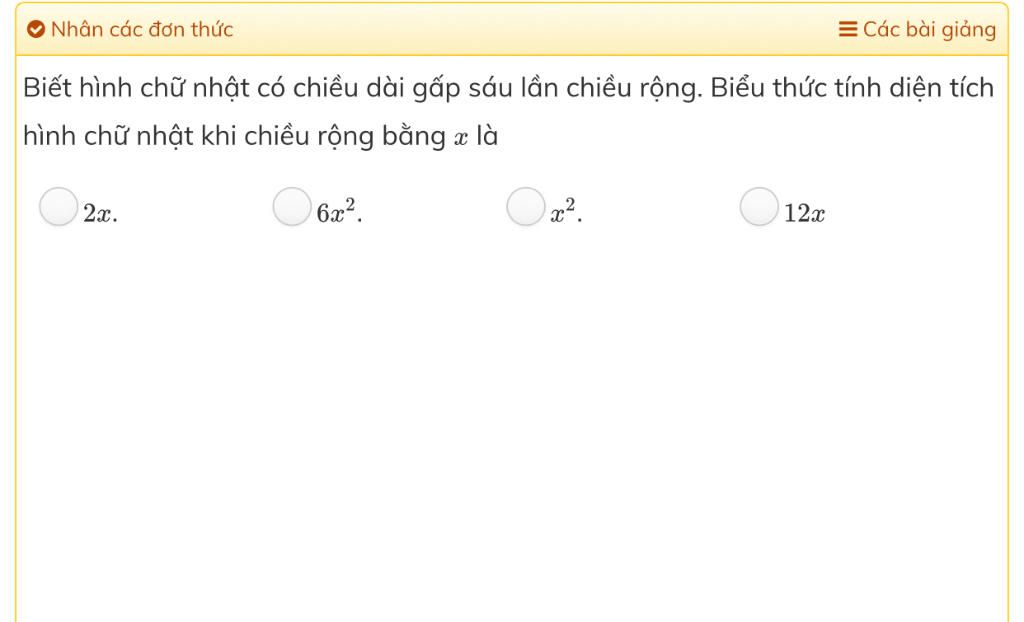The height and width of the screenshot is (622, 1024).
Task: Click the 6x² answer label text
Action: (340, 211)
